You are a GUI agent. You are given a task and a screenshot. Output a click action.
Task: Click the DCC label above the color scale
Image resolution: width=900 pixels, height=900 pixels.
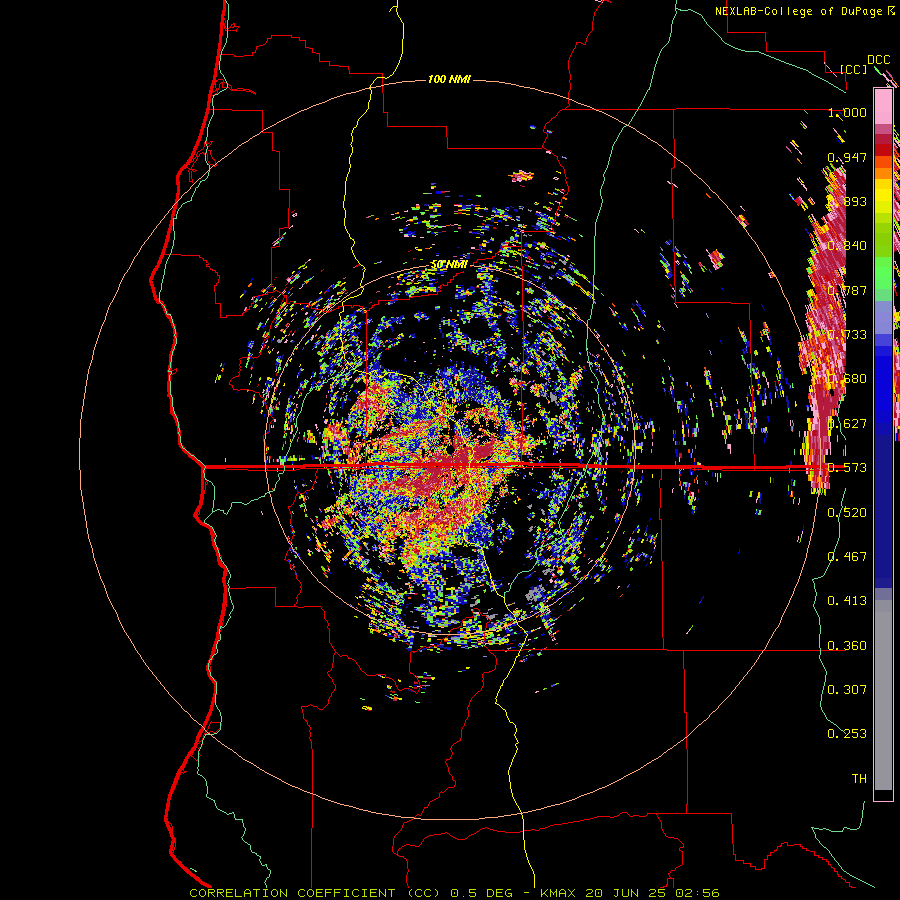[x=879, y=60]
